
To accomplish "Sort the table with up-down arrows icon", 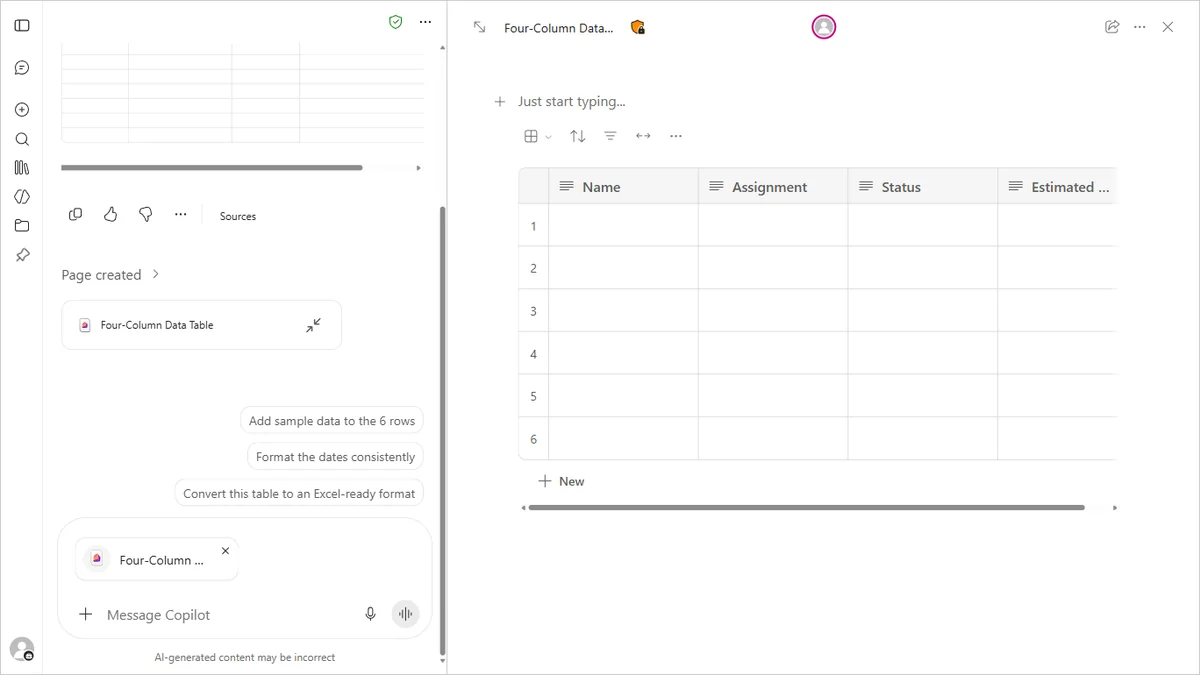I will [577, 136].
